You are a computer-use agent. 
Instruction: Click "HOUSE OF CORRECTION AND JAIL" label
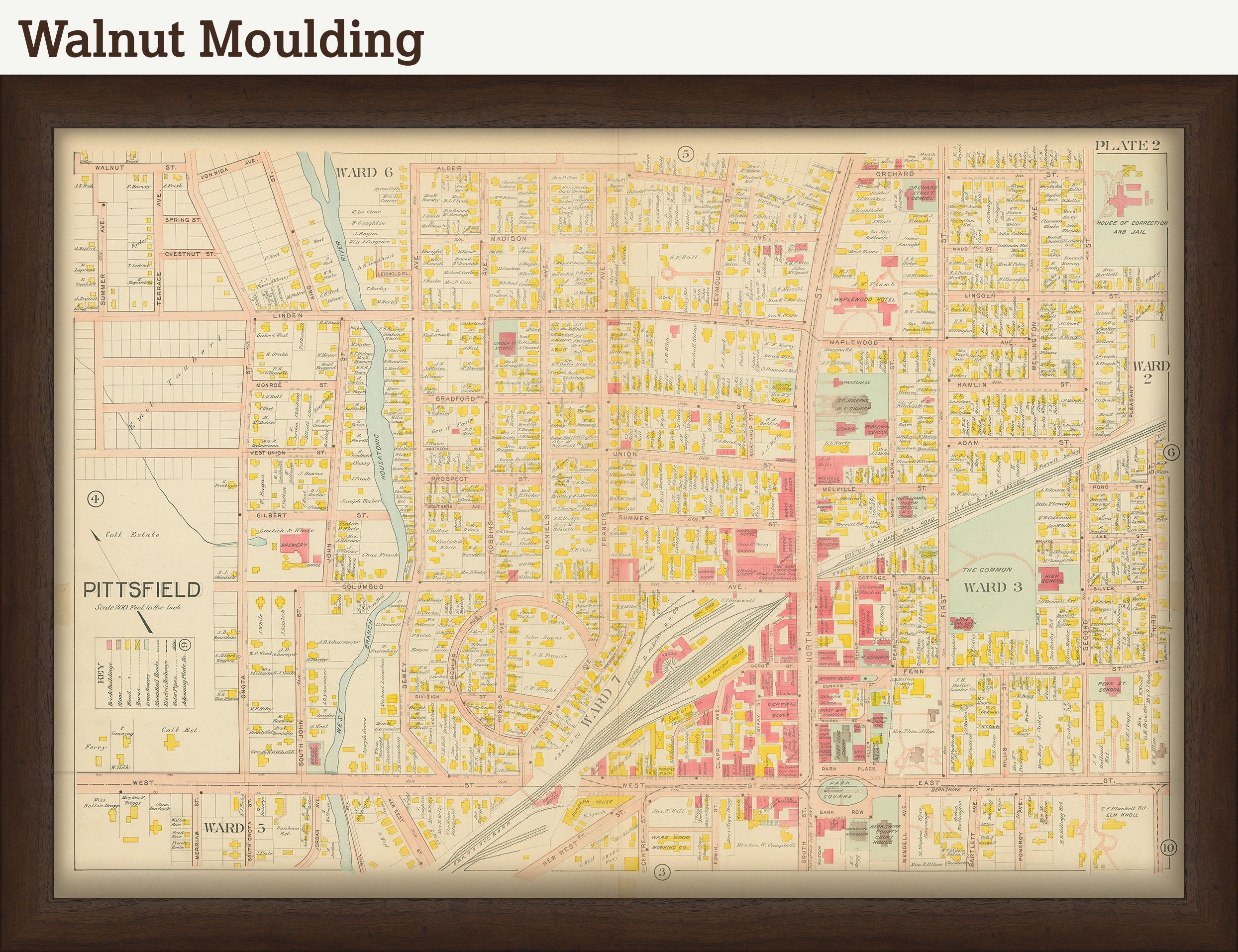(x=1132, y=227)
